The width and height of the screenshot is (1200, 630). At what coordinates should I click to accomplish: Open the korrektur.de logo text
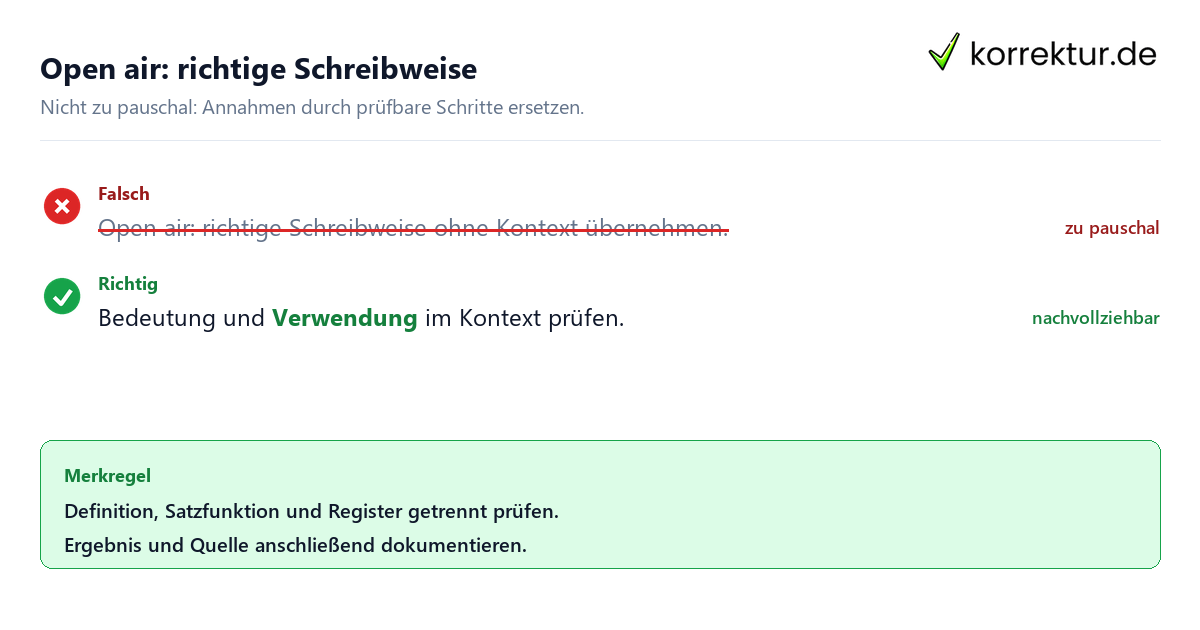pos(1063,53)
